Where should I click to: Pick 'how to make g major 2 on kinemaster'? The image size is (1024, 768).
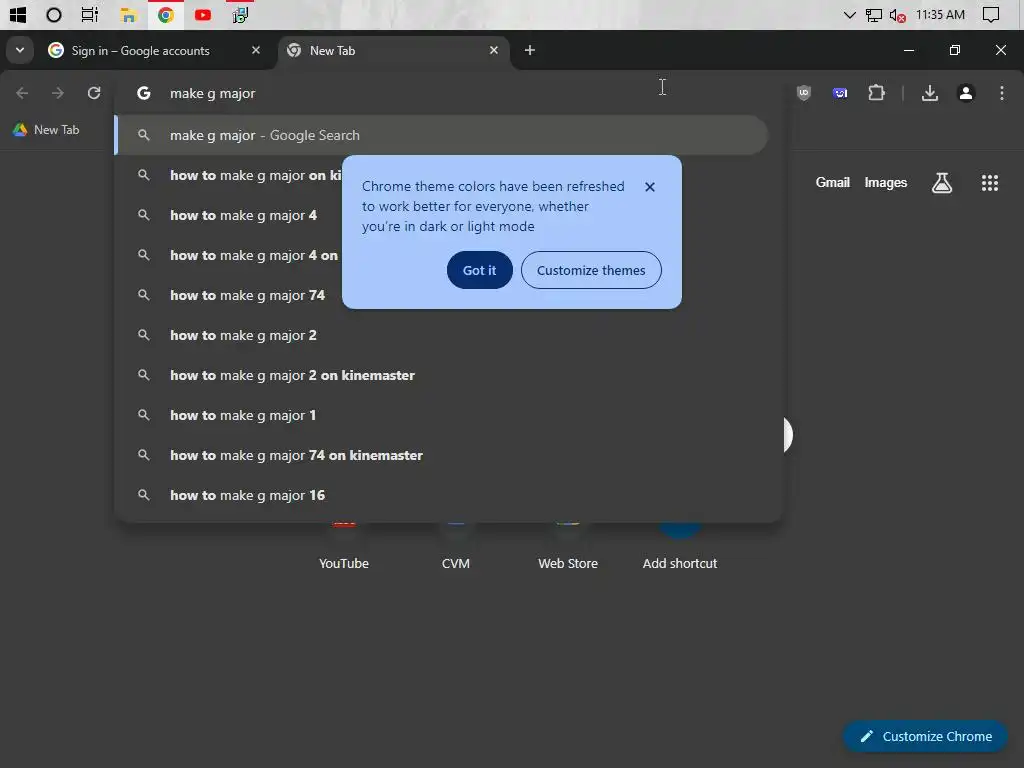click(x=448, y=376)
